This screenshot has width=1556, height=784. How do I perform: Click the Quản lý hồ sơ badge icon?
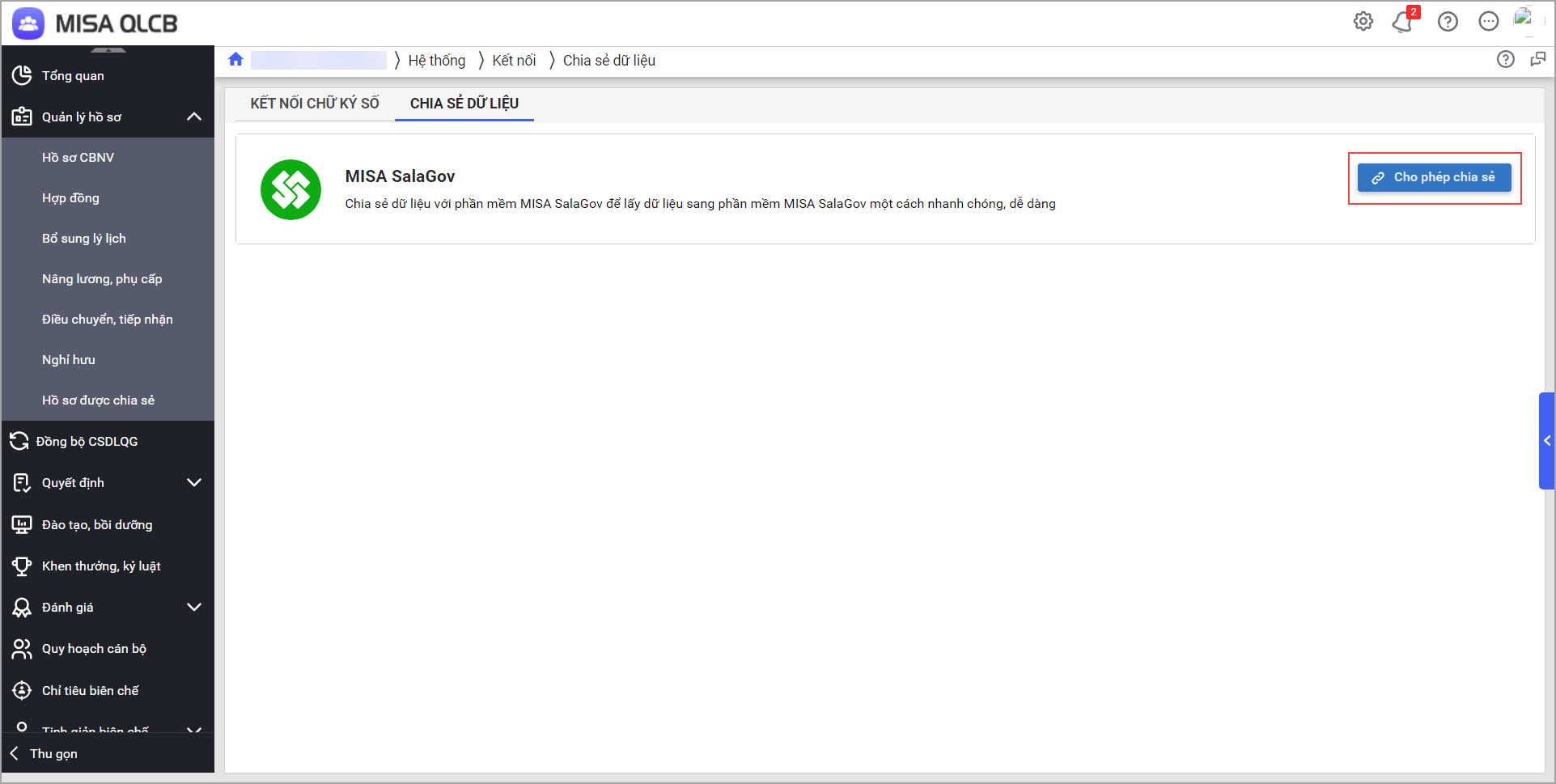[22, 117]
